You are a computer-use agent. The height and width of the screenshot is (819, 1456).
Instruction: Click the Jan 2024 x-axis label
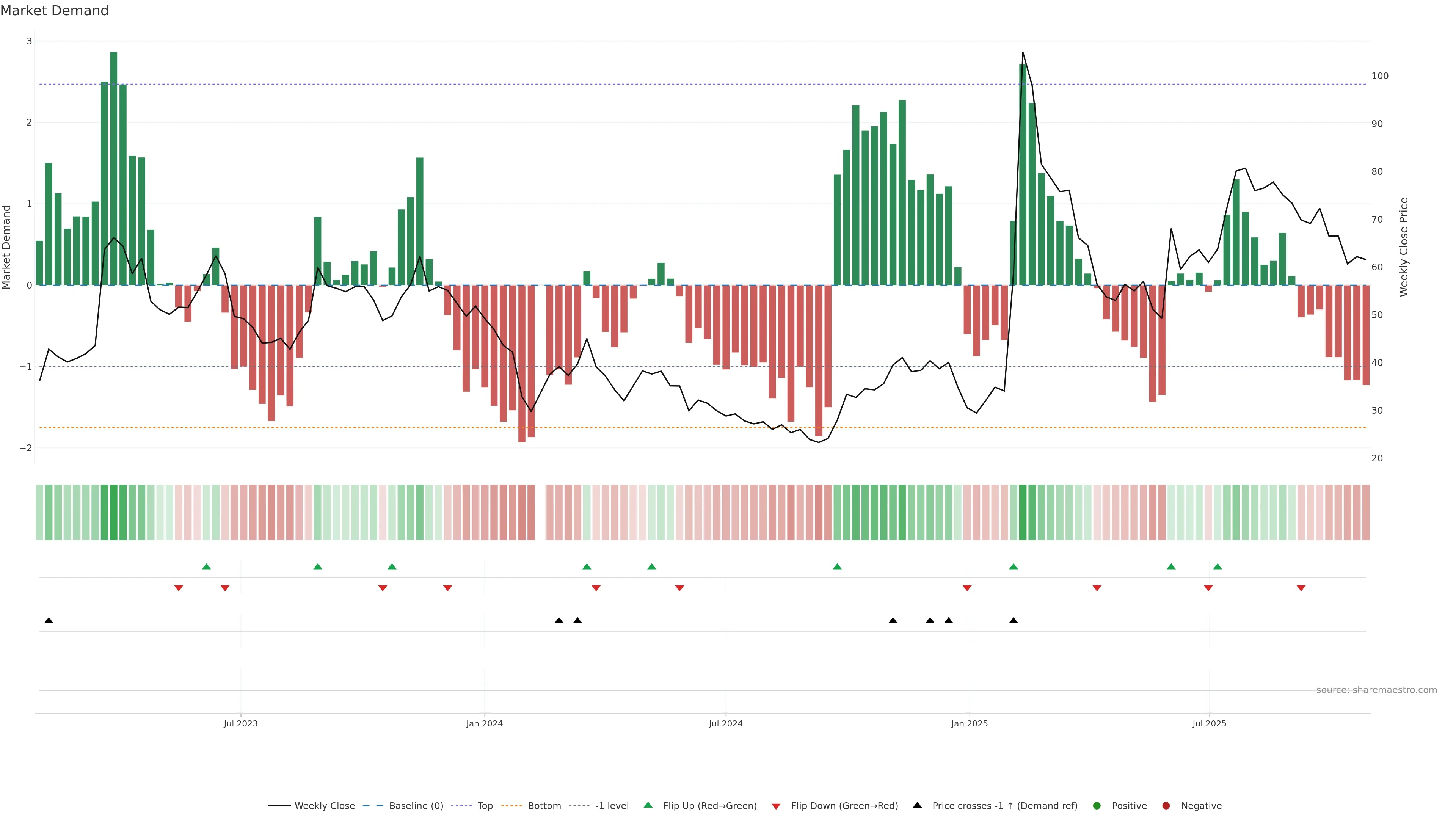pyautogui.click(x=485, y=723)
